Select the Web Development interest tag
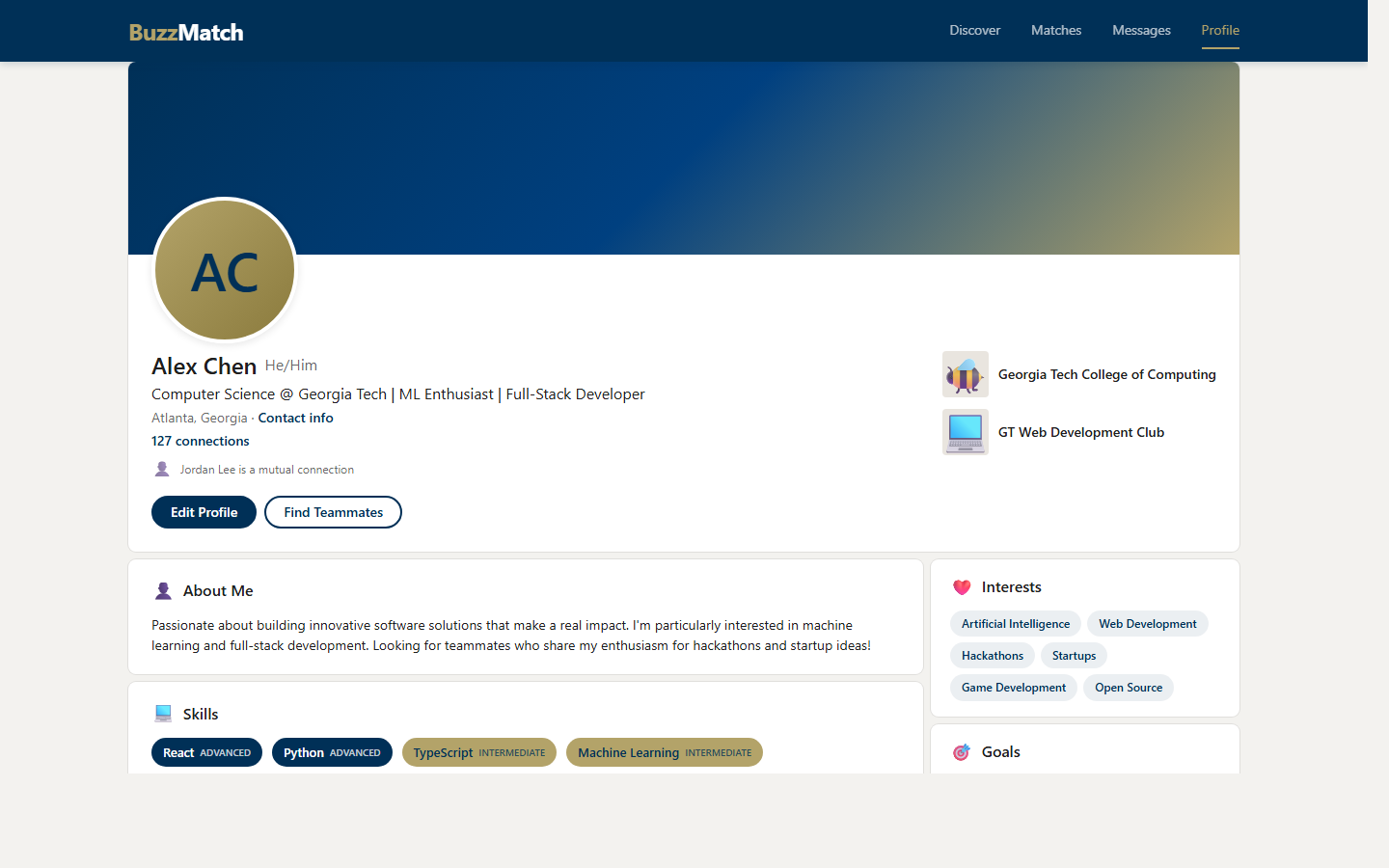 point(1148,624)
